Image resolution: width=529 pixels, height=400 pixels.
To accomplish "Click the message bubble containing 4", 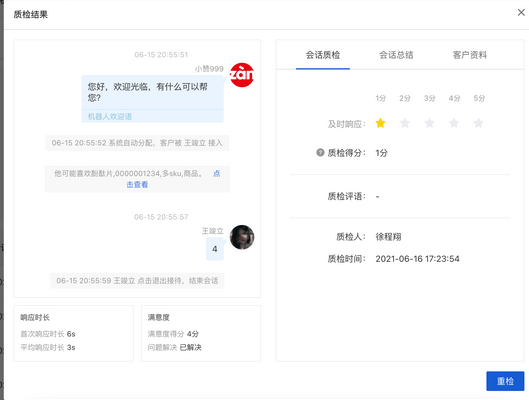I will click(x=215, y=249).
